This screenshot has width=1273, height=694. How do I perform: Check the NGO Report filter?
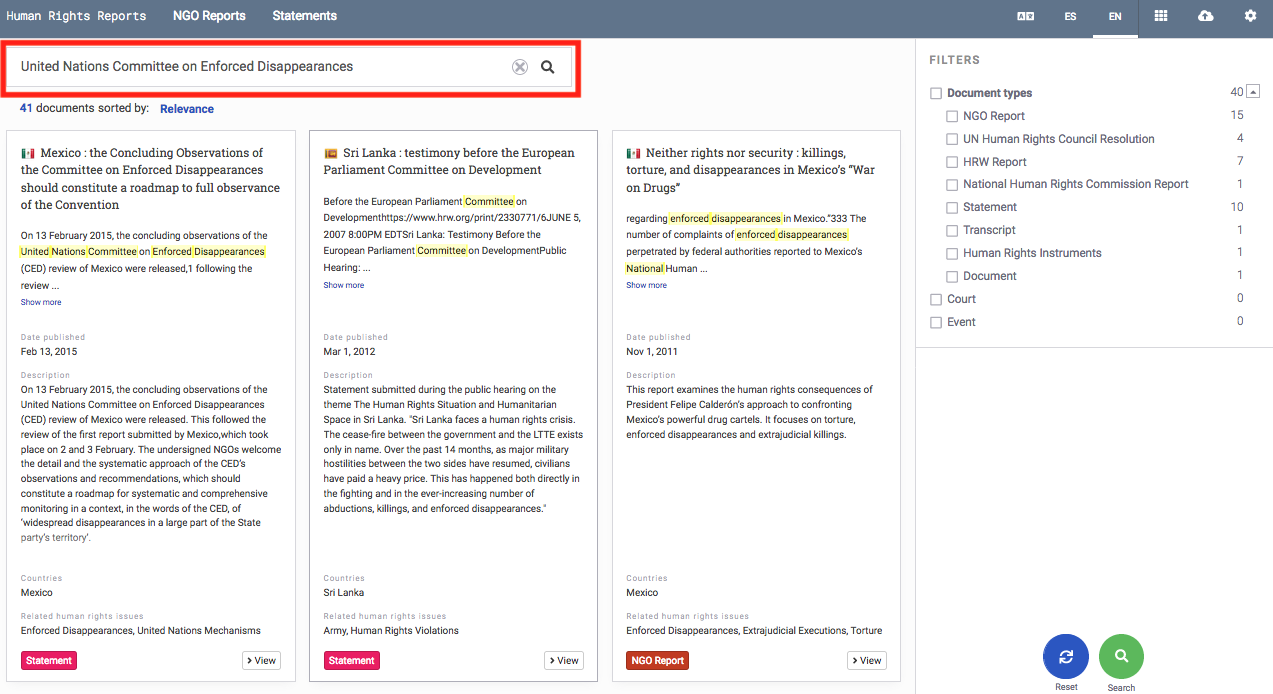tap(953, 116)
